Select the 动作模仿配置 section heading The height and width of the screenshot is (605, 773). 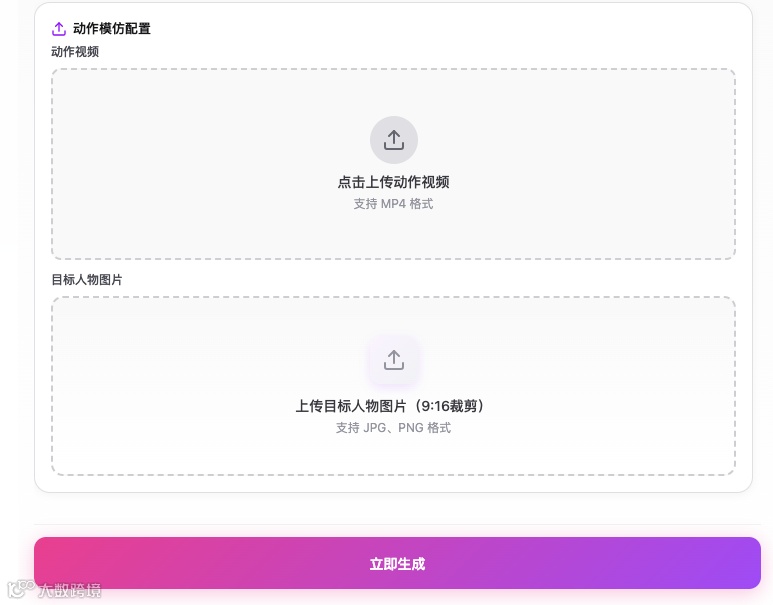tap(112, 29)
